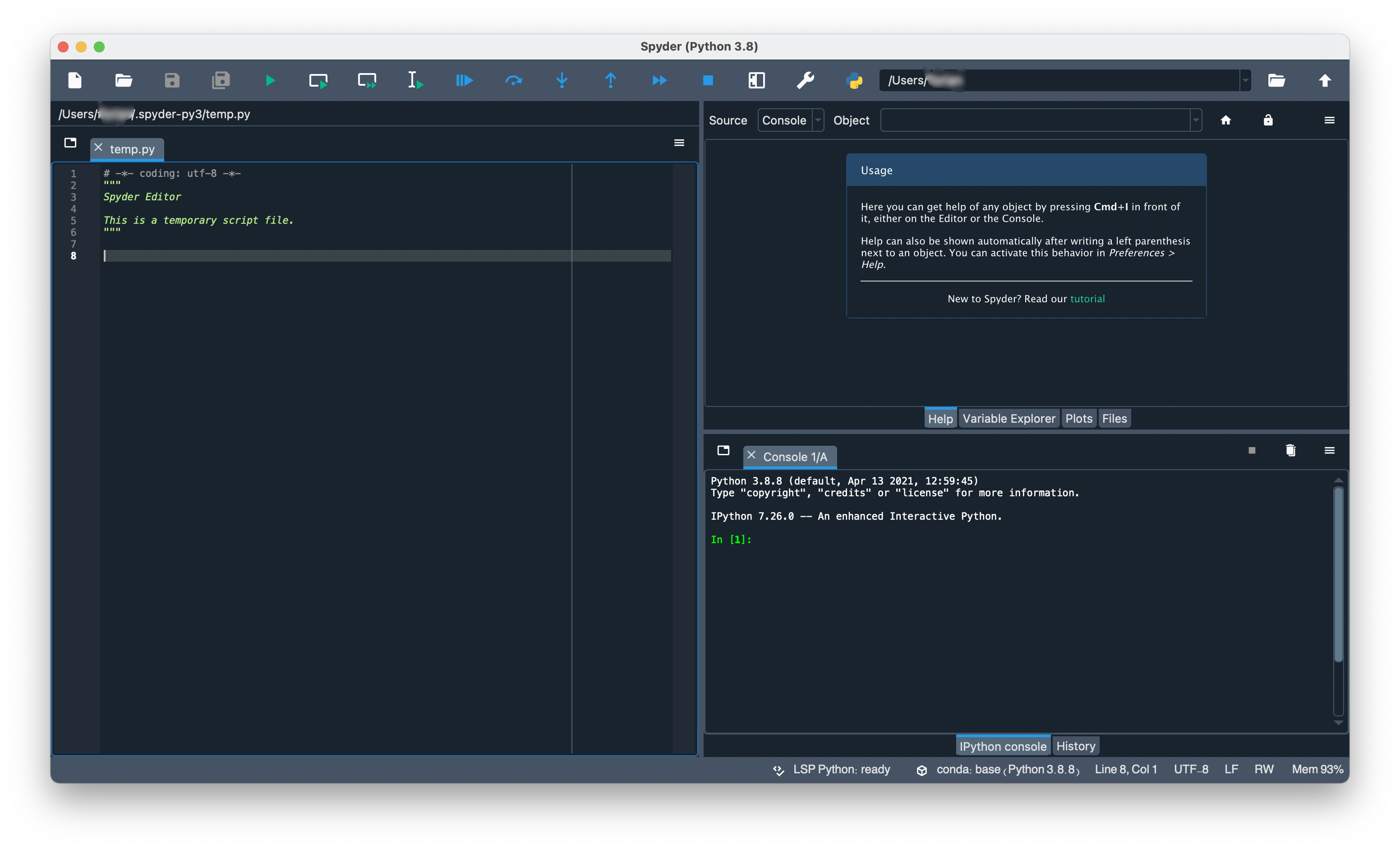Click the IPython console vertical scrollbar
Image resolution: width=1400 pixels, height=850 pixels.
click(1338, 574)
